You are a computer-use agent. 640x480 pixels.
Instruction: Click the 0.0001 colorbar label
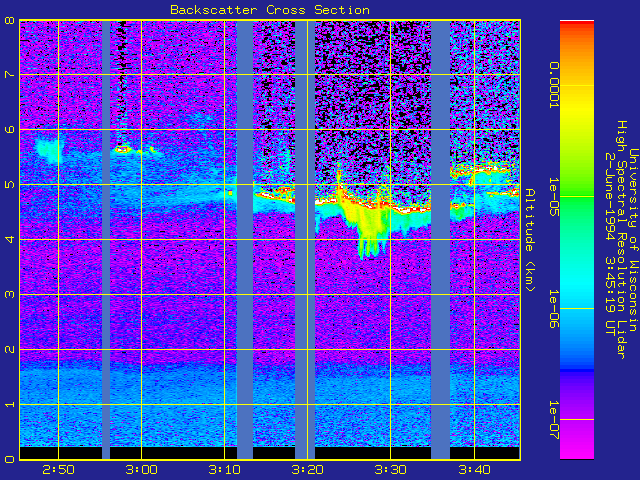tap(553, 85)
